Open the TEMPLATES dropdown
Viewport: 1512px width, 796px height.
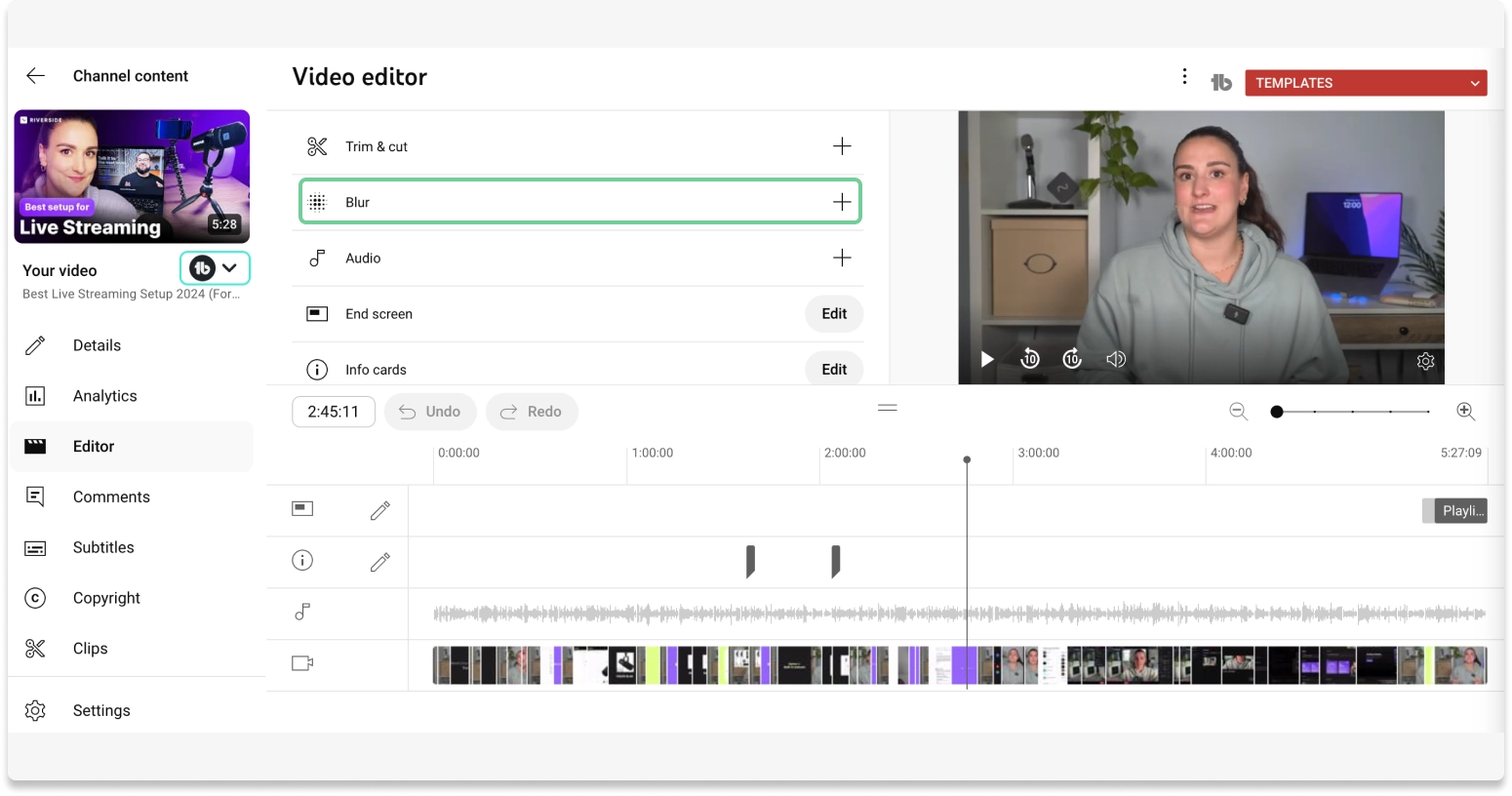click(x=1366, y=83)
